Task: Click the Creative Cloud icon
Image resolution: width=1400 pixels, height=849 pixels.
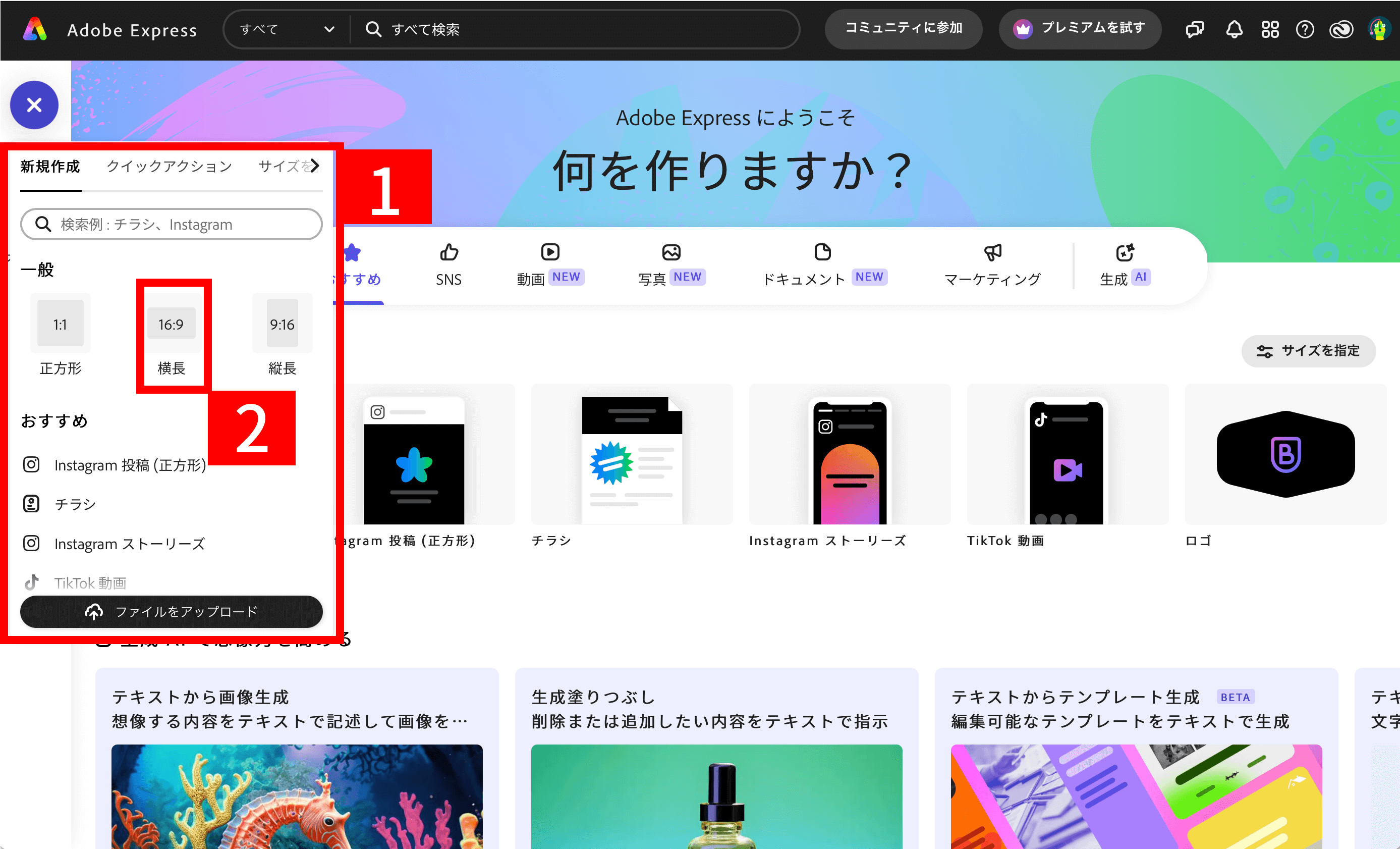Action: click(1341, 29)
